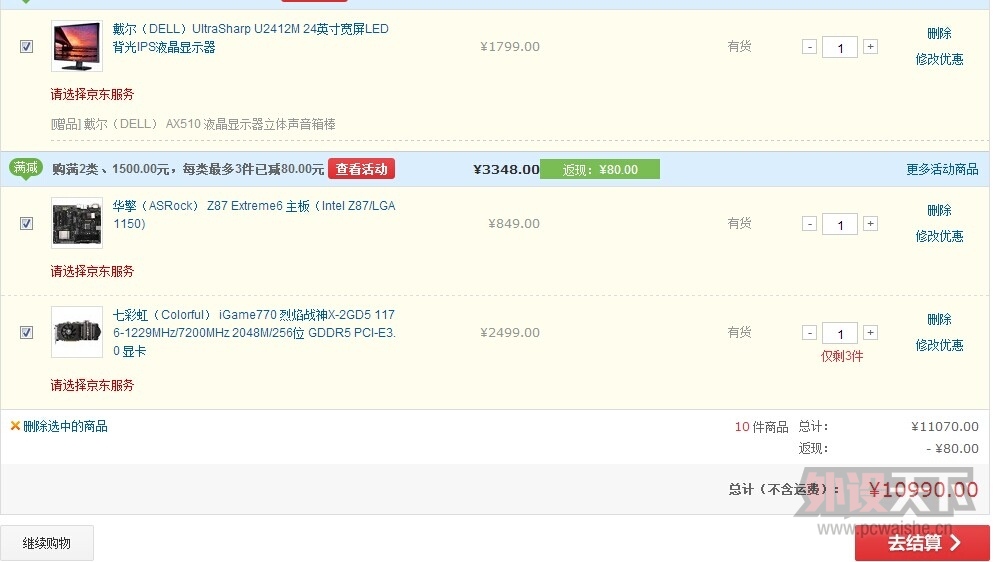Open the 七彩虹 iGame770 显卡 product link

[x=254, y=333]
